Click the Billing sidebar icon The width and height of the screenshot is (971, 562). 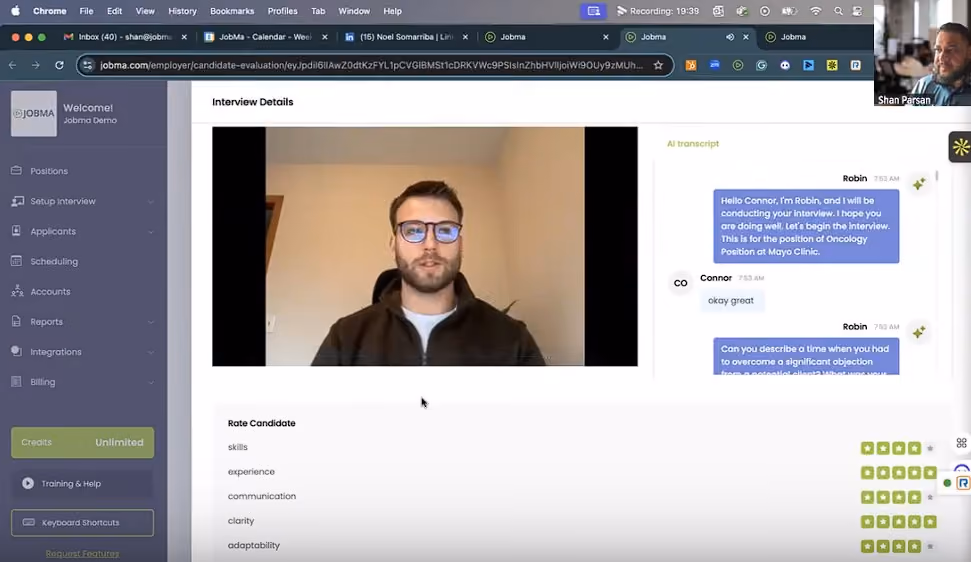point(17,381)
